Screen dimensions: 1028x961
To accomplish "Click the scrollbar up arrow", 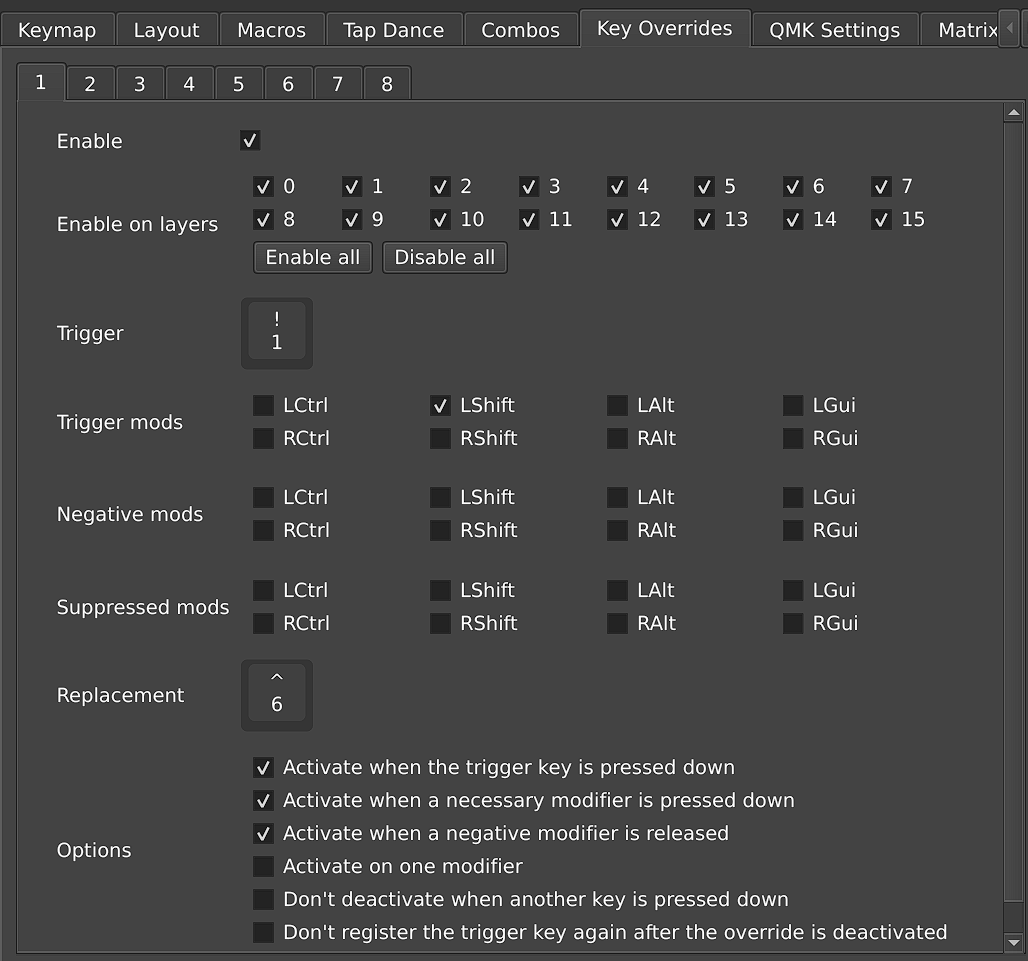I will pyautogui.click(x=1014, y=113).
